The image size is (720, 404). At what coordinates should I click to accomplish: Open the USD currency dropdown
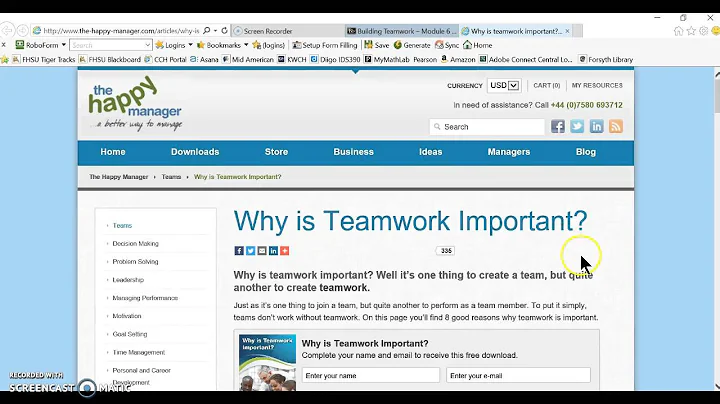tap(504, 85)
